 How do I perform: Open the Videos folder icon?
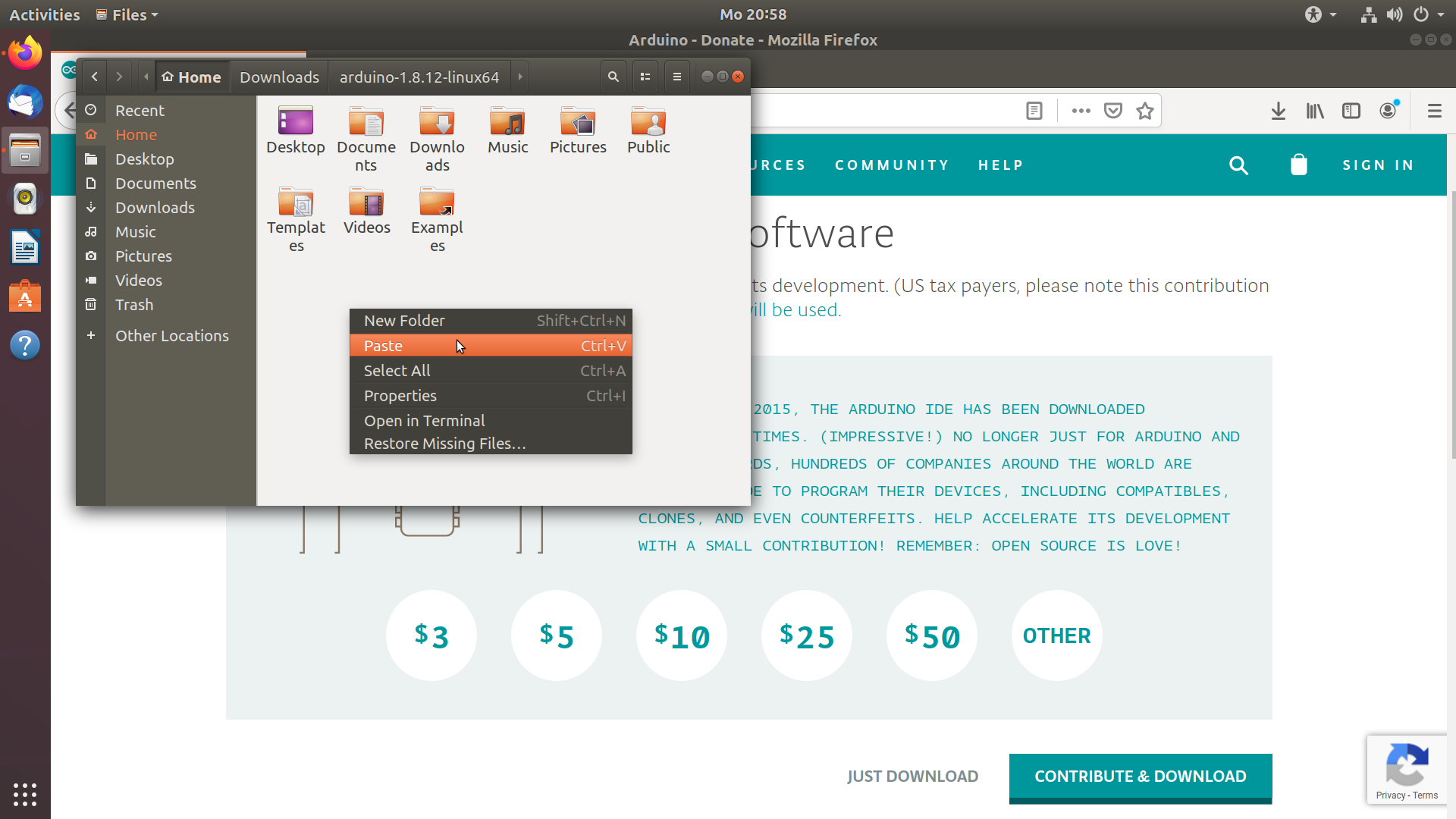pyautogui.click(x=366, y=202)
